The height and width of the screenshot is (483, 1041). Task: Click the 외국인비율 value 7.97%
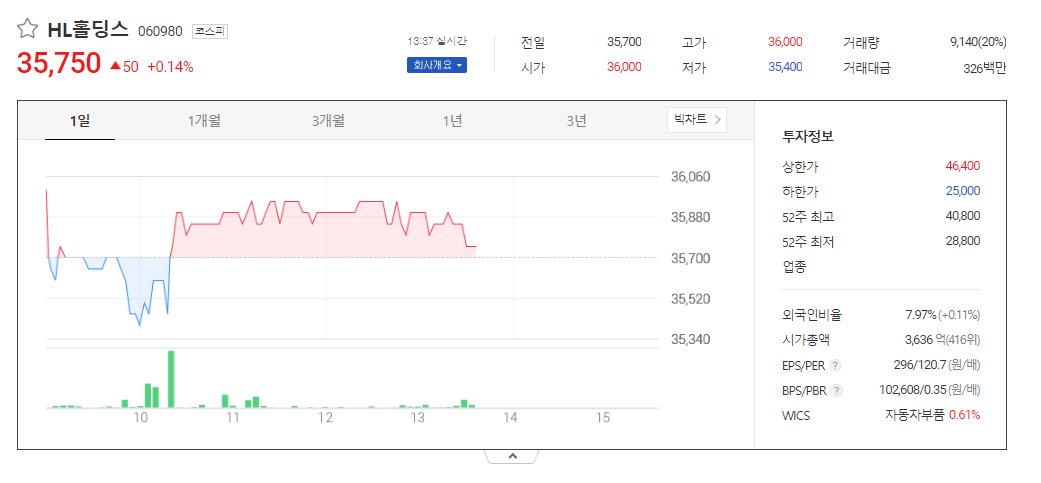click(921, 314)
